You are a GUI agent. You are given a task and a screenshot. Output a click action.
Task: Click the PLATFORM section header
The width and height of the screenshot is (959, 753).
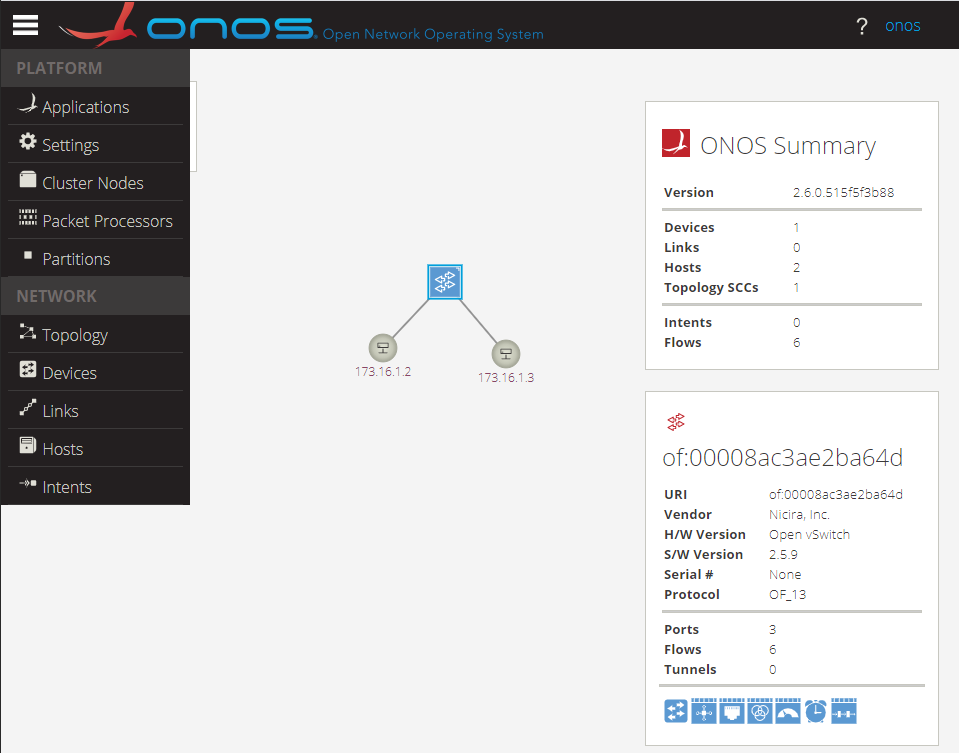59,68
